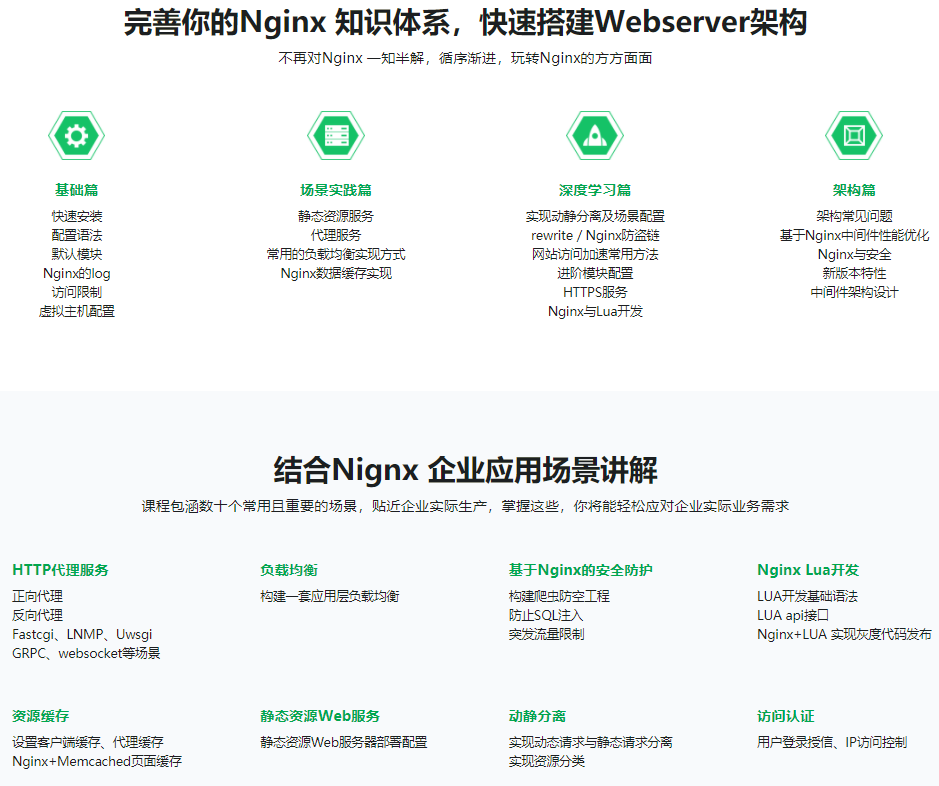939x786 pixels.
Task: Click the 负载均衡 green heading
Action: [289, 570]
